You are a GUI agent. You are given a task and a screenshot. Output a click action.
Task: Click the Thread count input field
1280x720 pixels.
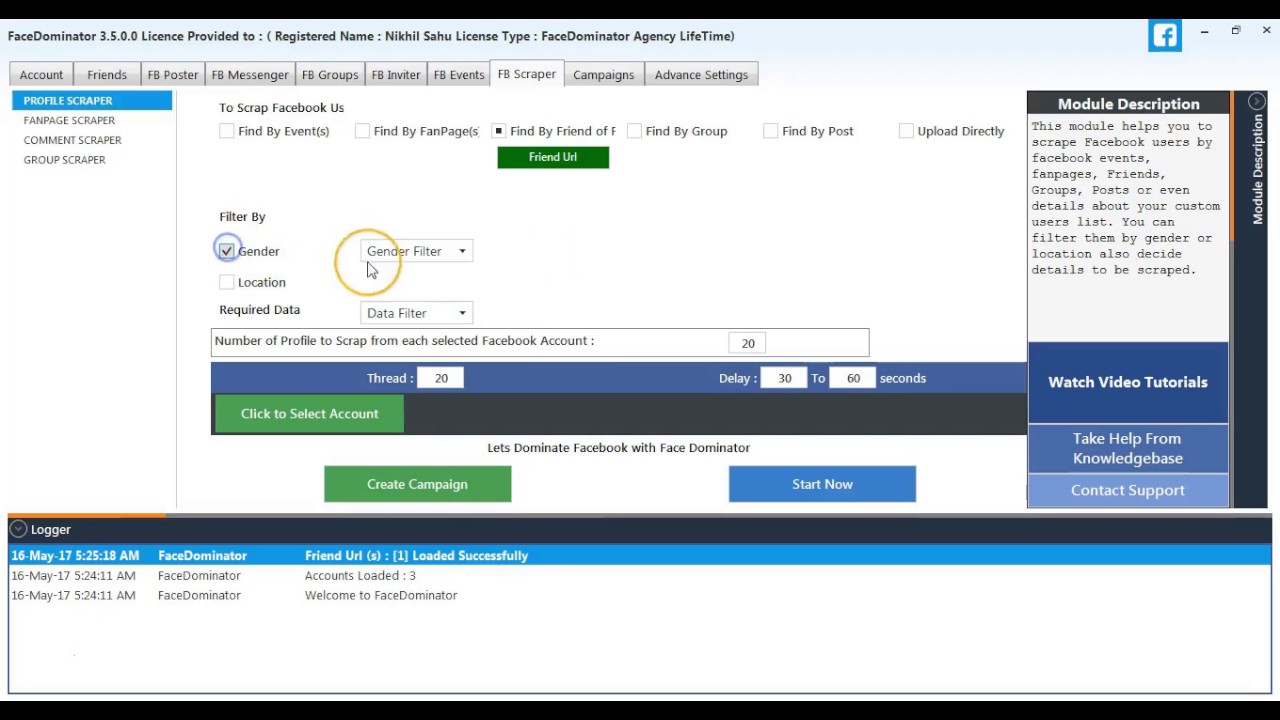(x=441, y=378)
